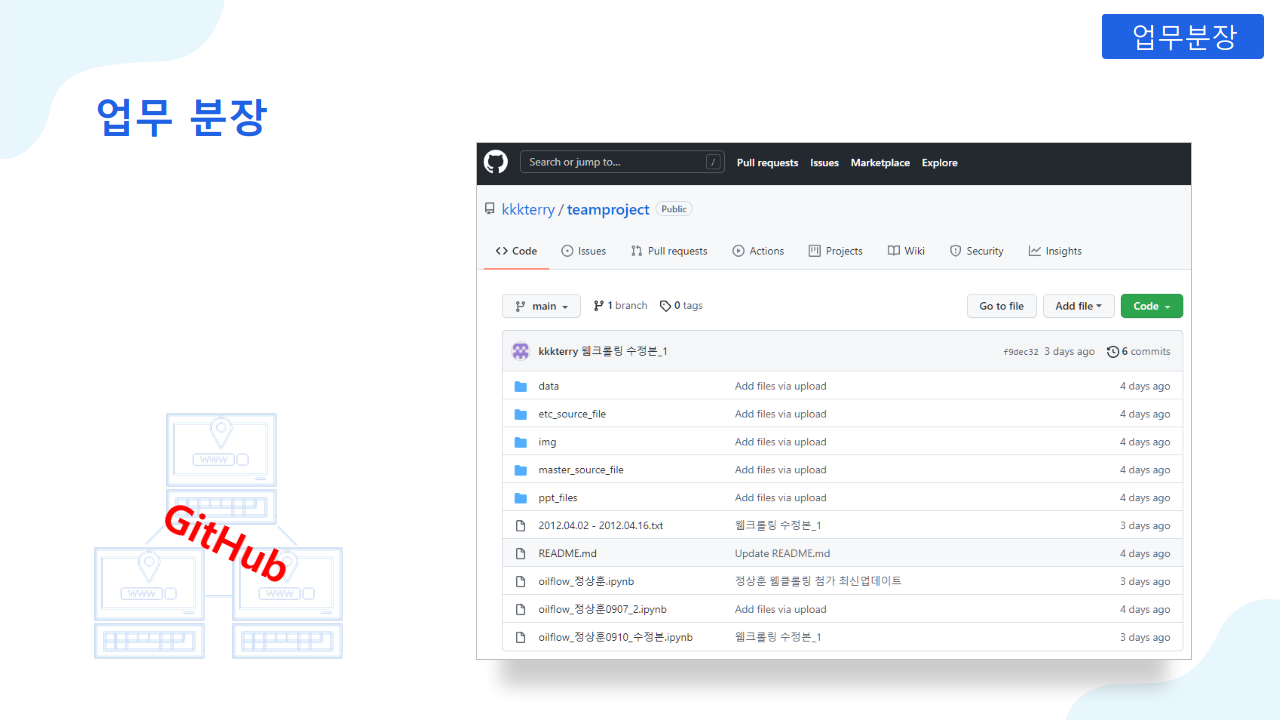This screenshot has width=1280, height=720.
Task: Open the GitHub octocat logo home
Action: coord(496,162)
